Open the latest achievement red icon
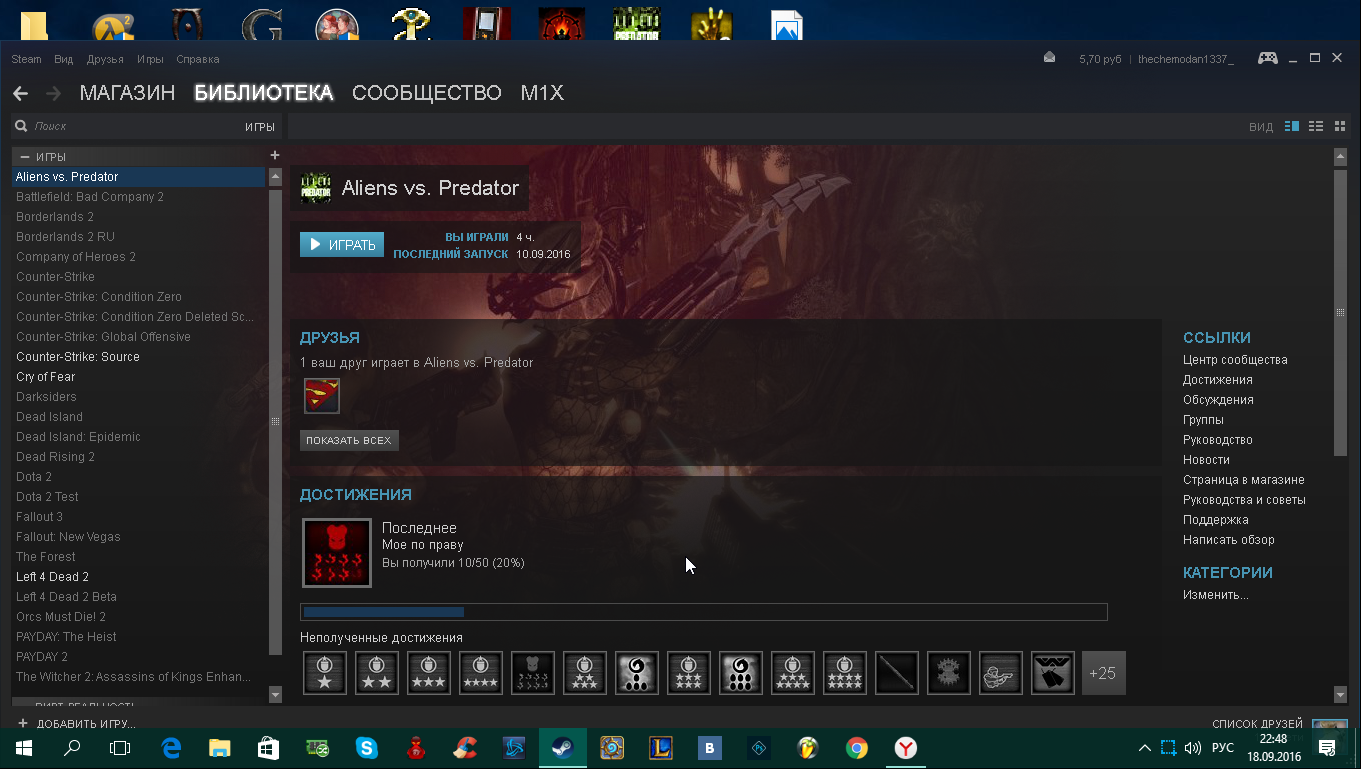The image size is (1361, 769). [337, 552]
